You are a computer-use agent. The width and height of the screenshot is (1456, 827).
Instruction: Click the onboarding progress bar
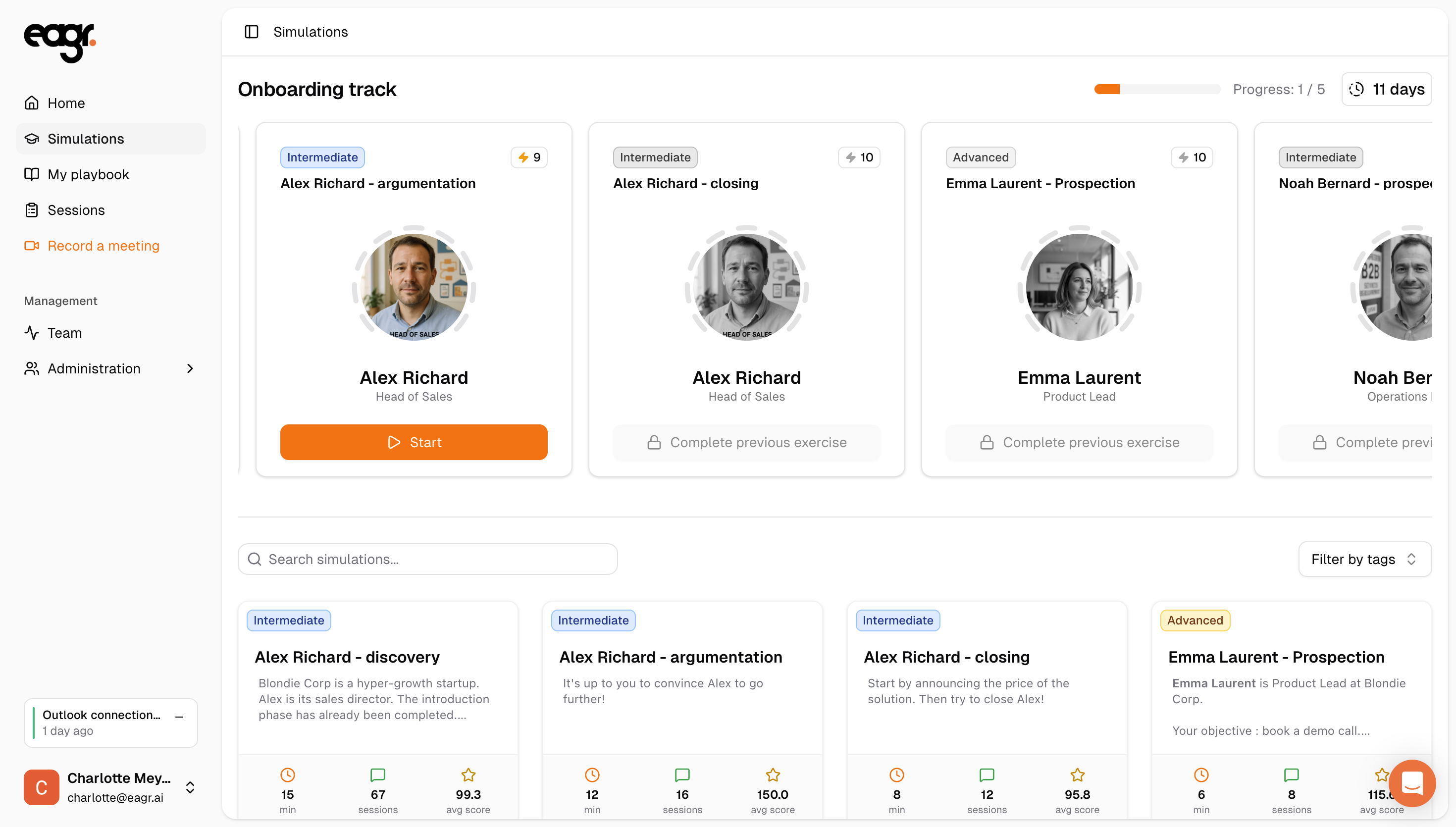point(1157,89)
